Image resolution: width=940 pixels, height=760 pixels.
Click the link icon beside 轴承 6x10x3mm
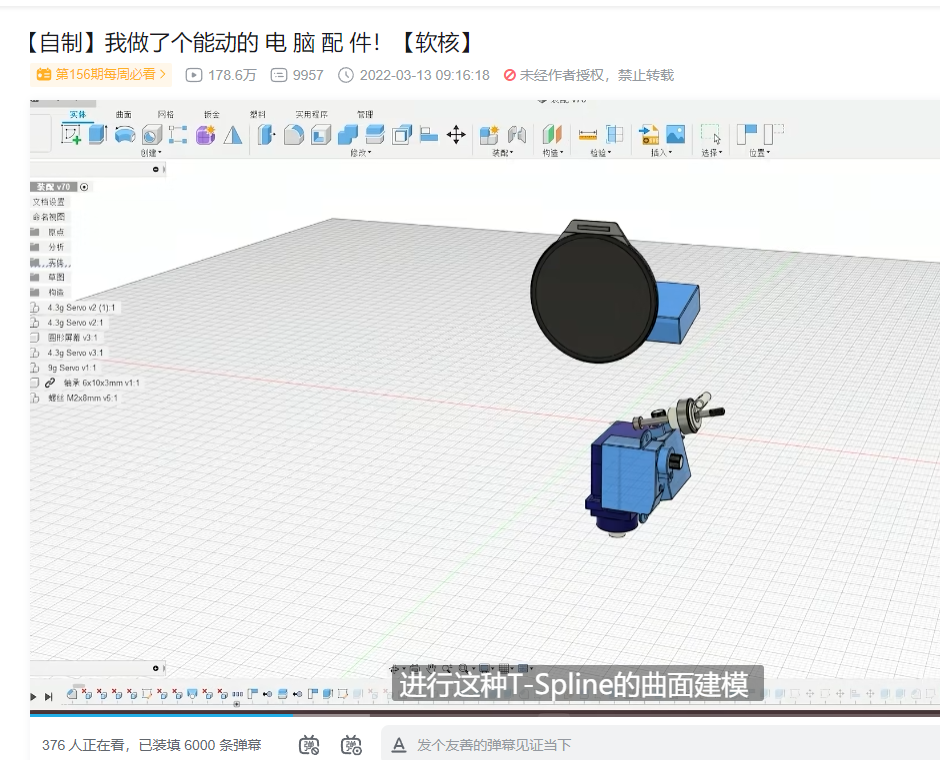[50, 382]
